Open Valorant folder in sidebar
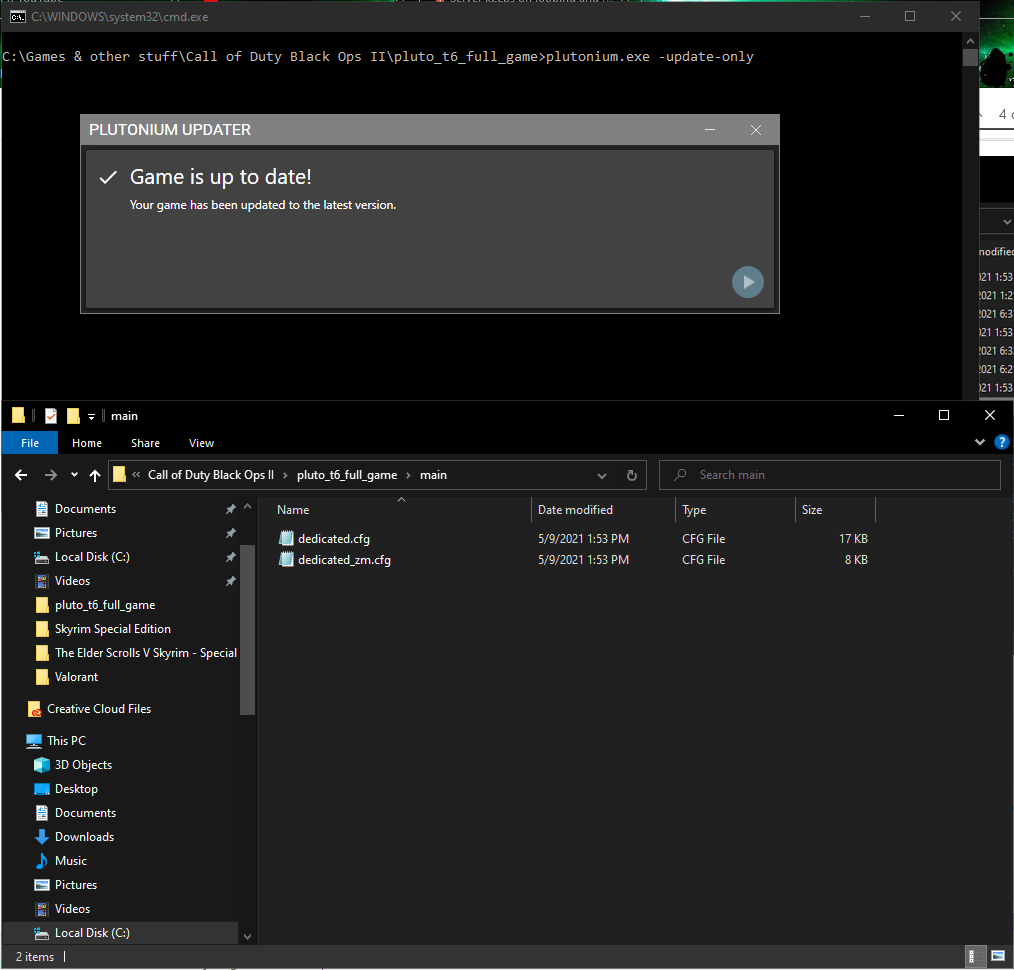 (x=76, y=676)
